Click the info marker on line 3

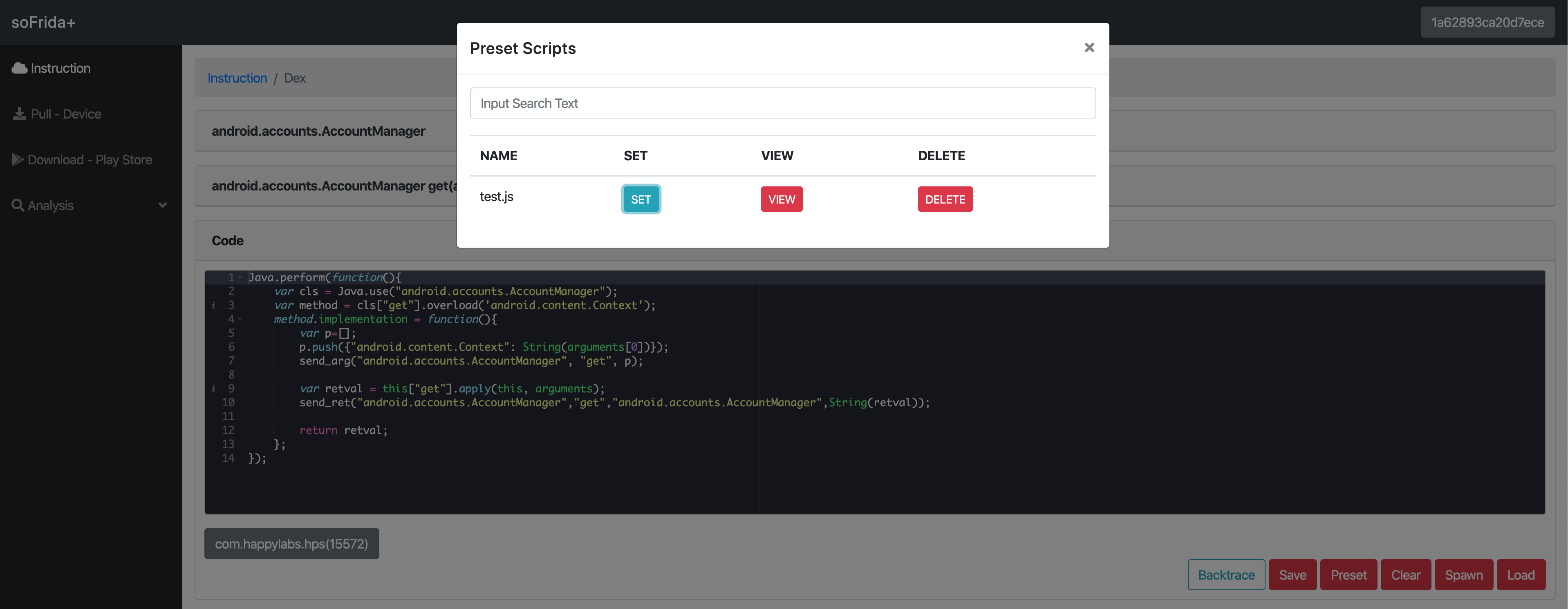coord(214,305)
